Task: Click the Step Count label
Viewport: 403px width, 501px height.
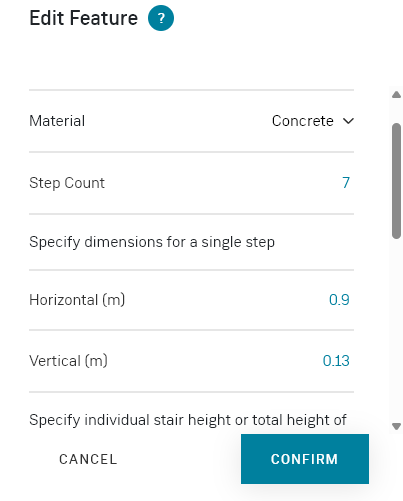Action: [67, 183]
